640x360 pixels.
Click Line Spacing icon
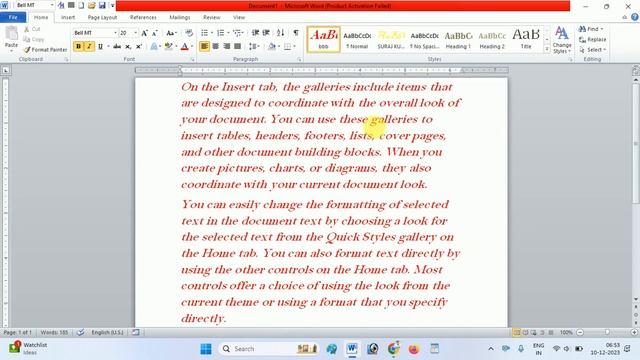(x=253, y=47)
